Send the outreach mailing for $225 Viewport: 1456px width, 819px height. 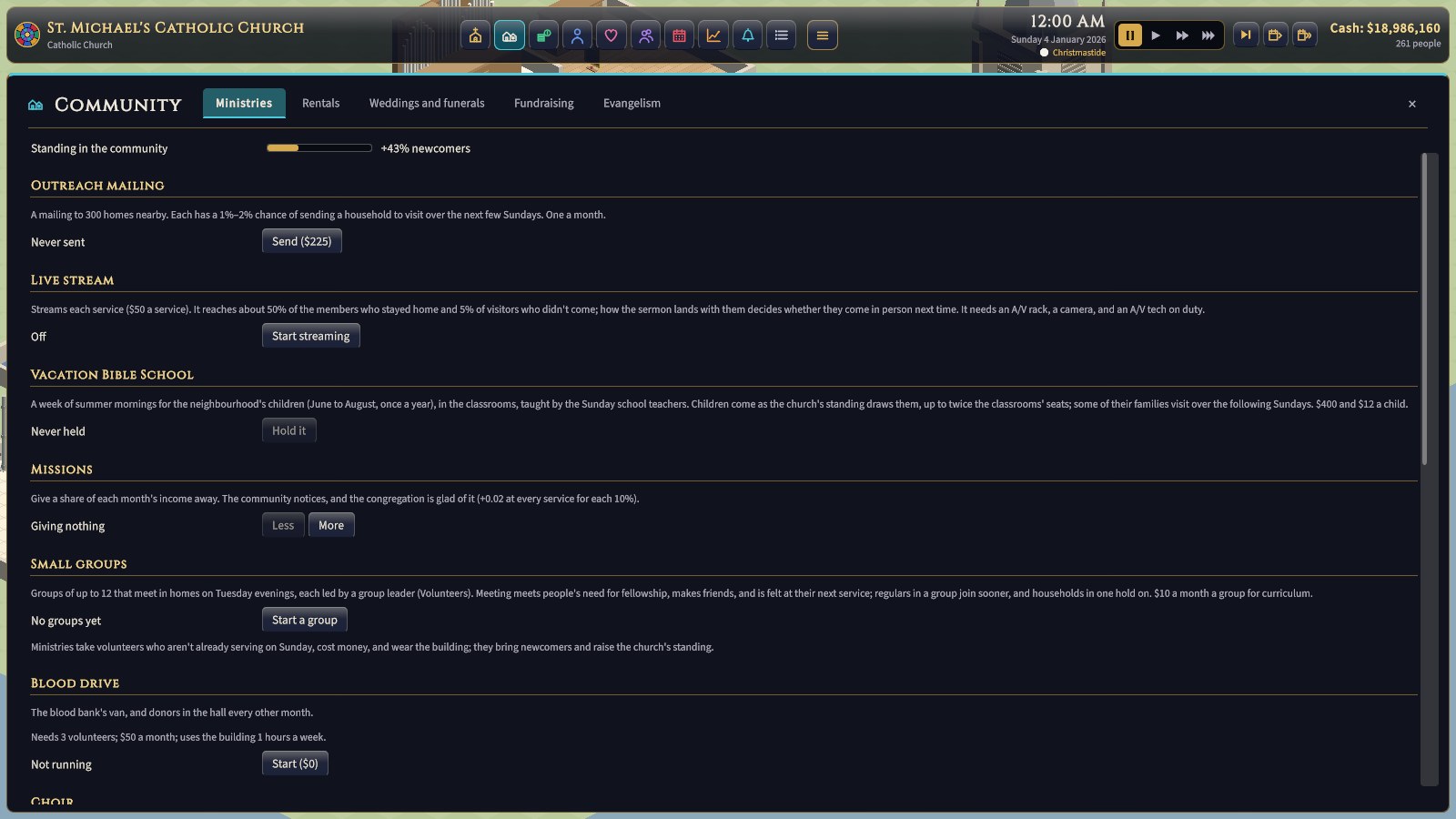[x=302, y=241]
